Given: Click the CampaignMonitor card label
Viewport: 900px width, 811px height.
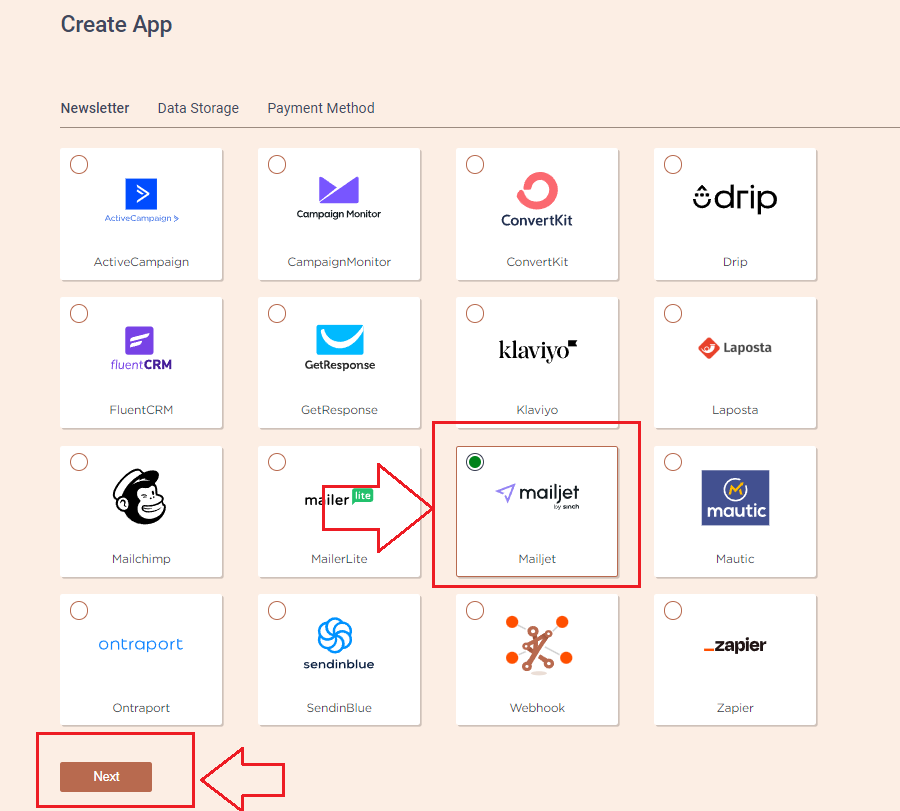Looking at the screenshot, I should 339,262.
